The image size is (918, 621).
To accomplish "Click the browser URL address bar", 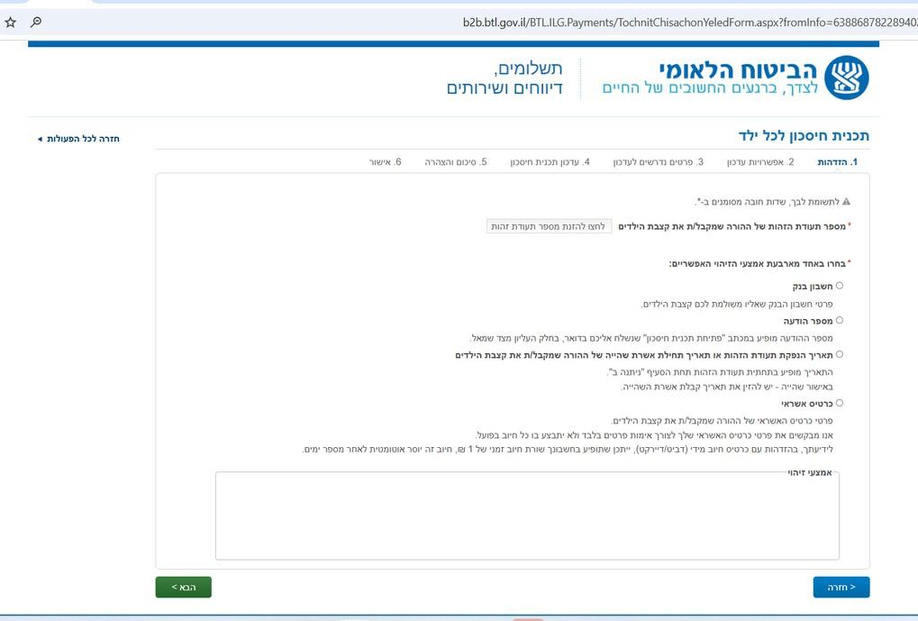I will [690, 23].
